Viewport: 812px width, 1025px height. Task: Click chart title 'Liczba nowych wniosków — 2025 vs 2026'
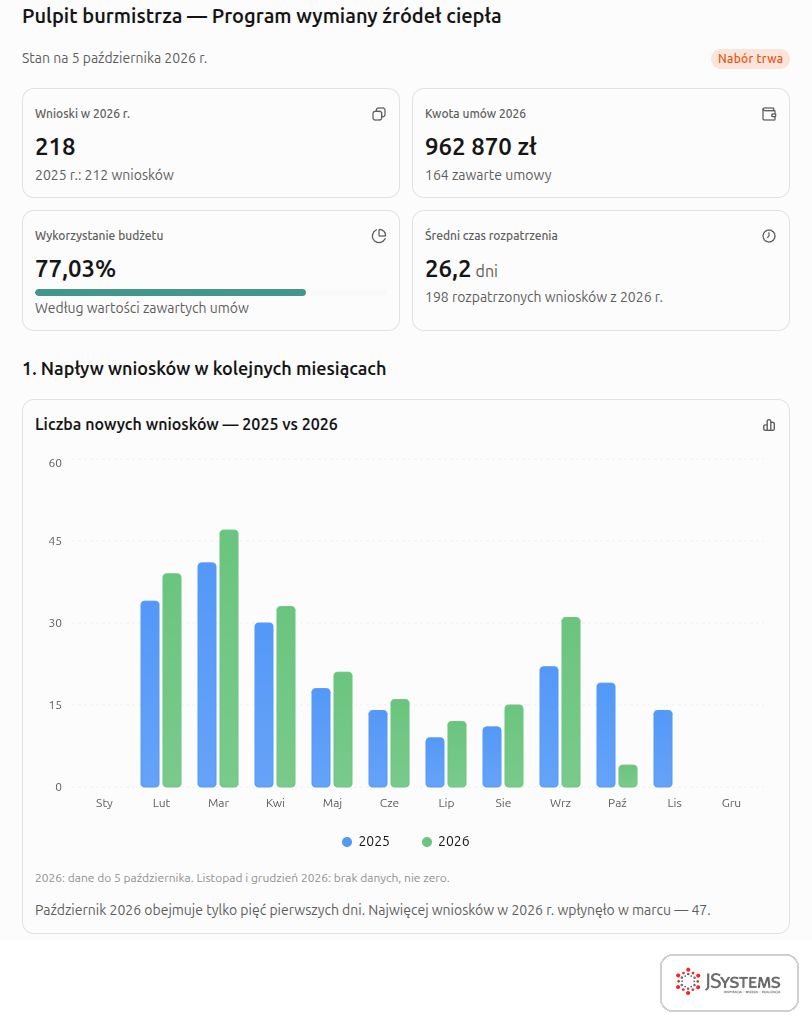(186, 424)
